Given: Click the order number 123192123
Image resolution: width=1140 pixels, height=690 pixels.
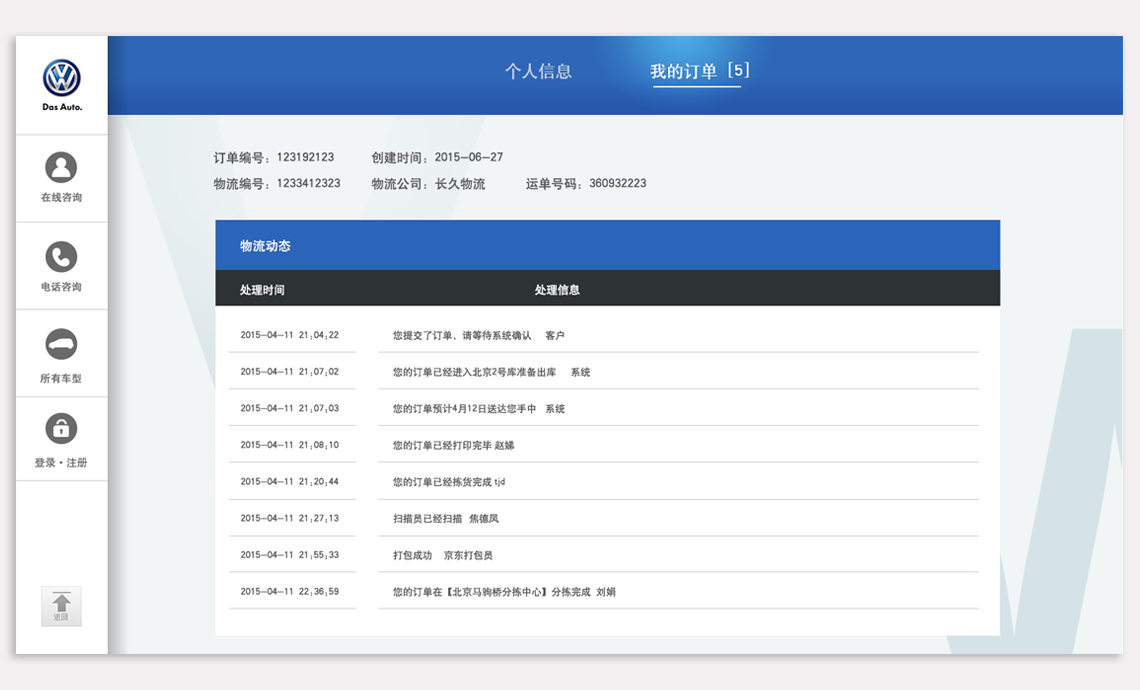Looking at the screenshot, I should pyautogui.click(x=305, y=158).
